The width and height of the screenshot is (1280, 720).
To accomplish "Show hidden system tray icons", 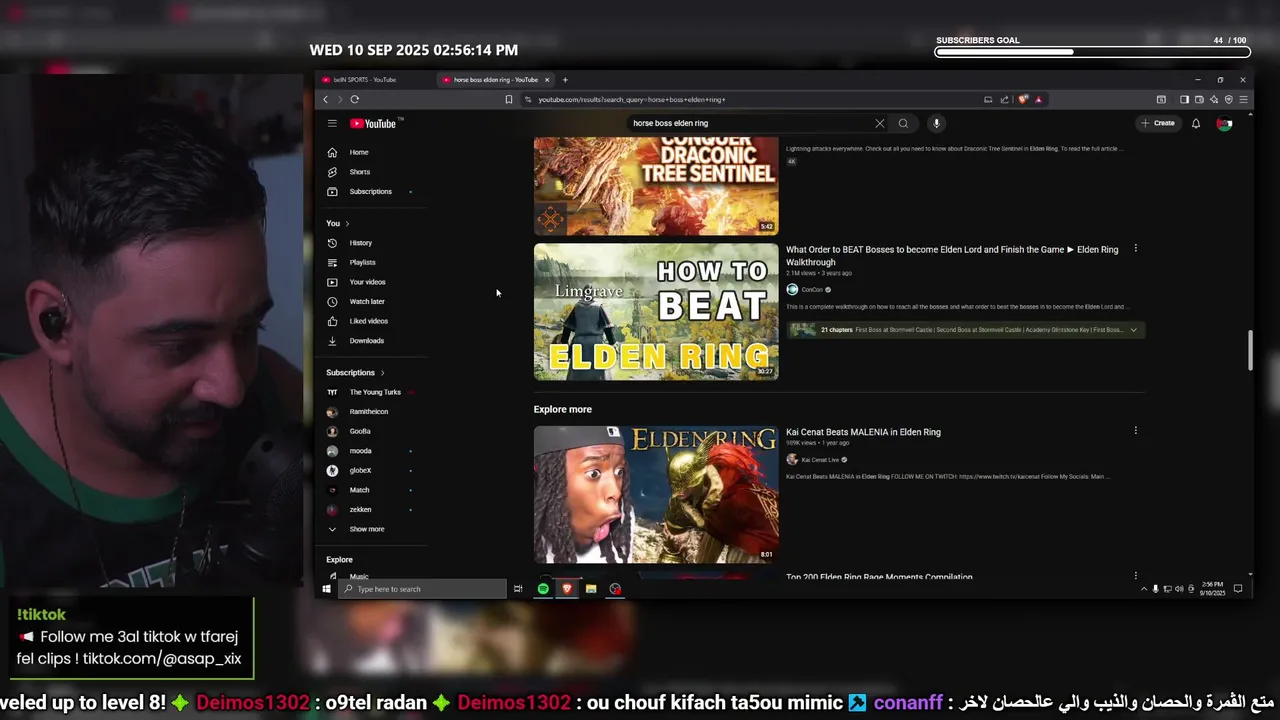I will [1143, 589].
